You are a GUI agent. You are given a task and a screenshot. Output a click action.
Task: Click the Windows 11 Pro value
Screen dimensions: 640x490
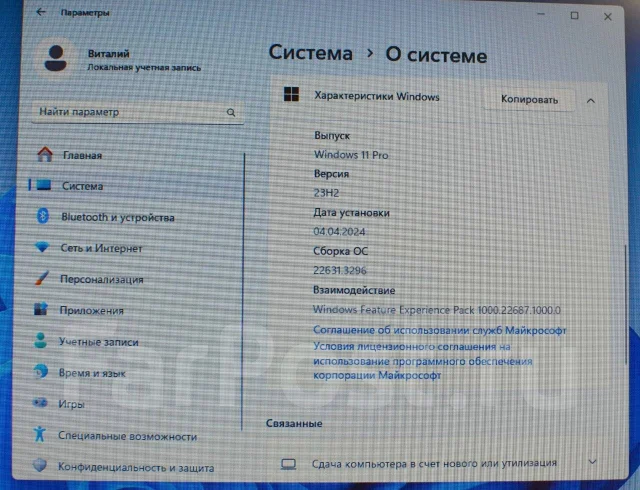[351, 155]
